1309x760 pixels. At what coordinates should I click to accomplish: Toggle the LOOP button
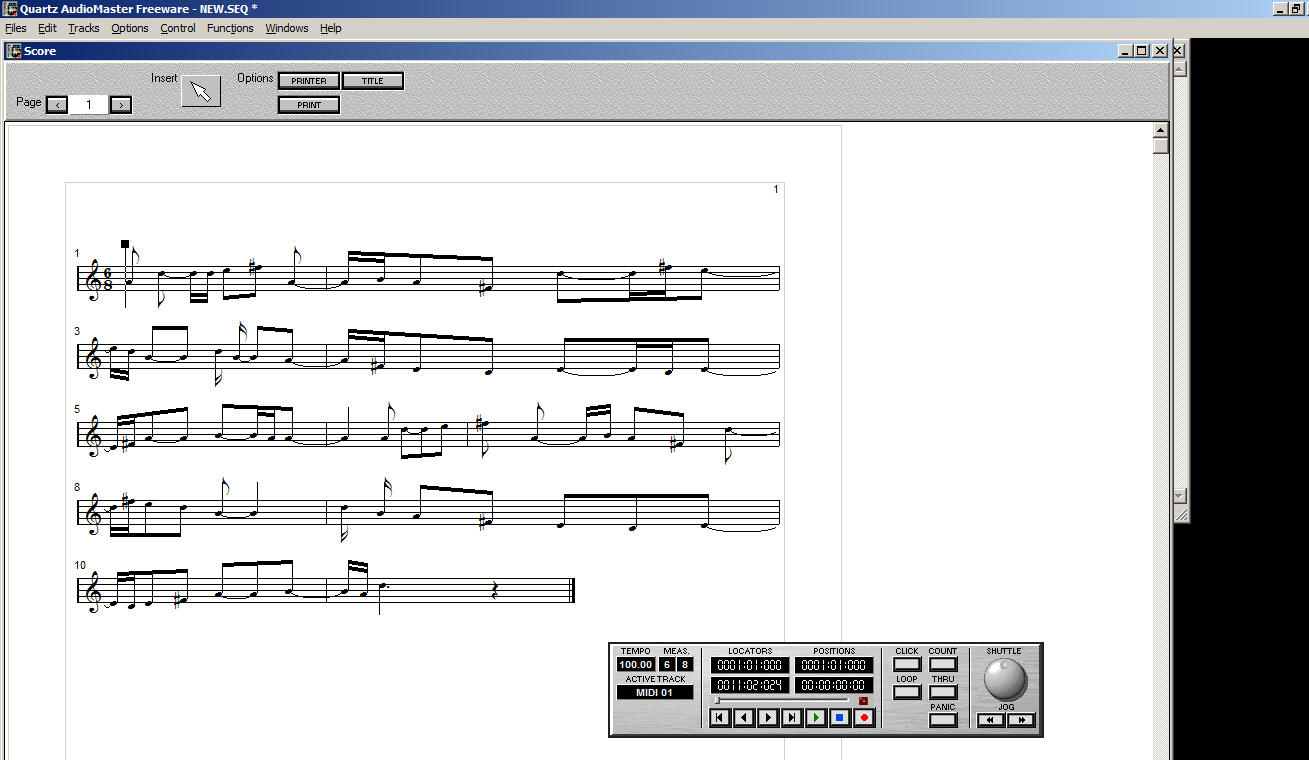point(907,692)
